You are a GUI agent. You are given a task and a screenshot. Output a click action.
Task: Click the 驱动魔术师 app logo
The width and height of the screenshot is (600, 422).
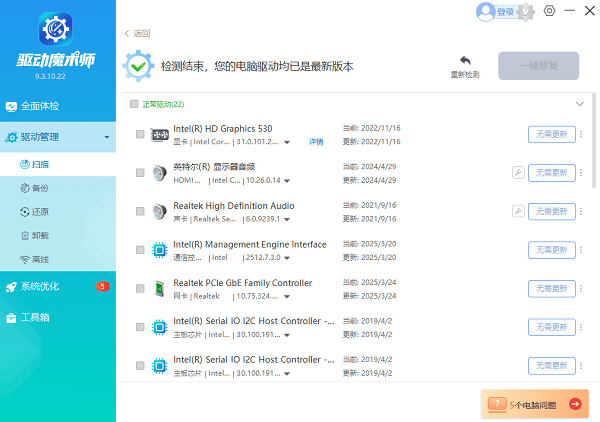tap(55, 29)
